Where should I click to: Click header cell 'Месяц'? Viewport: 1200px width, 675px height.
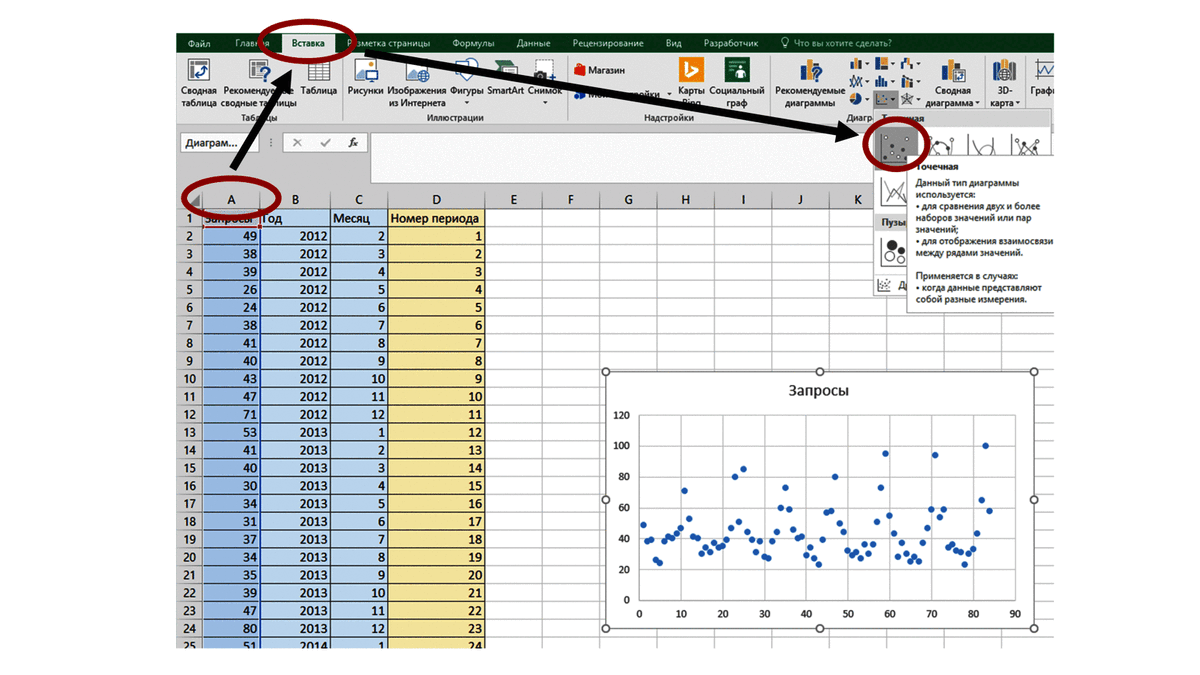358,218
